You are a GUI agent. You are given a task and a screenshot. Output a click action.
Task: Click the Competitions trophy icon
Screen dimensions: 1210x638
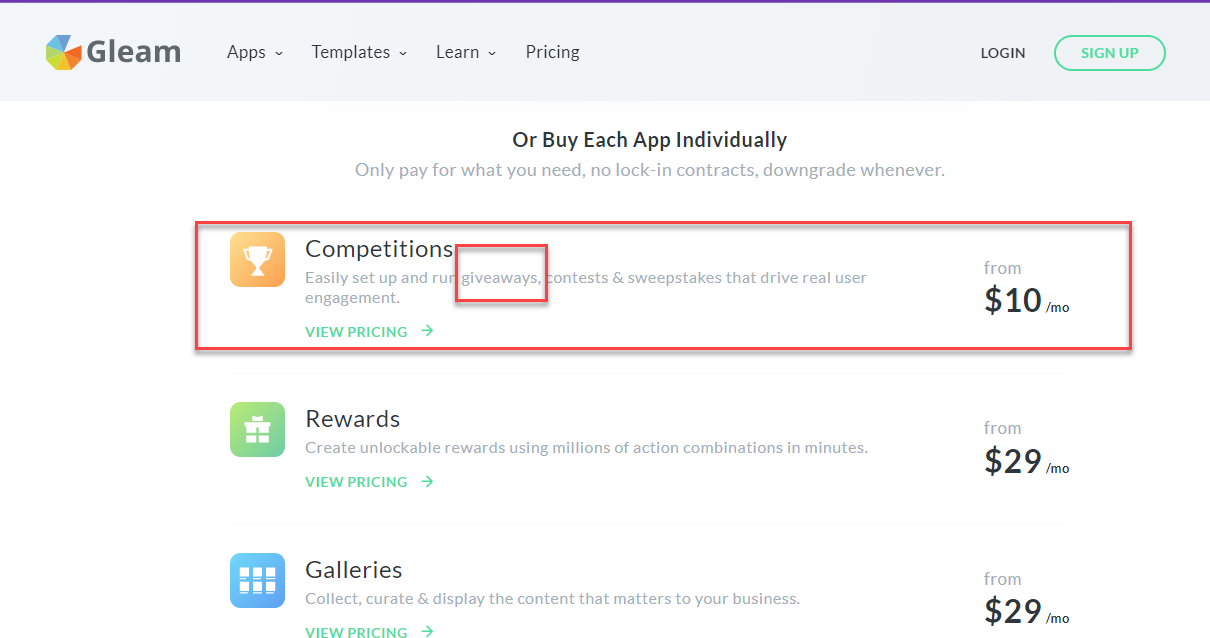pyautogui.click(x=257, y=260)
